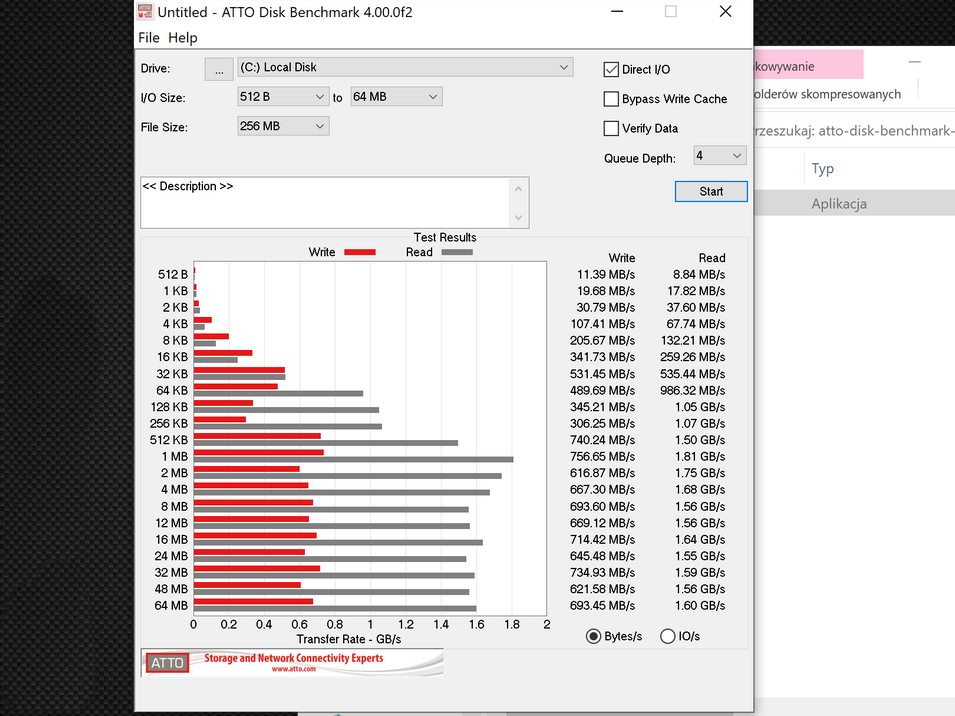Open the Help menu
The height and width of the screenshot is (716, 955).
[x=183, y=38]
